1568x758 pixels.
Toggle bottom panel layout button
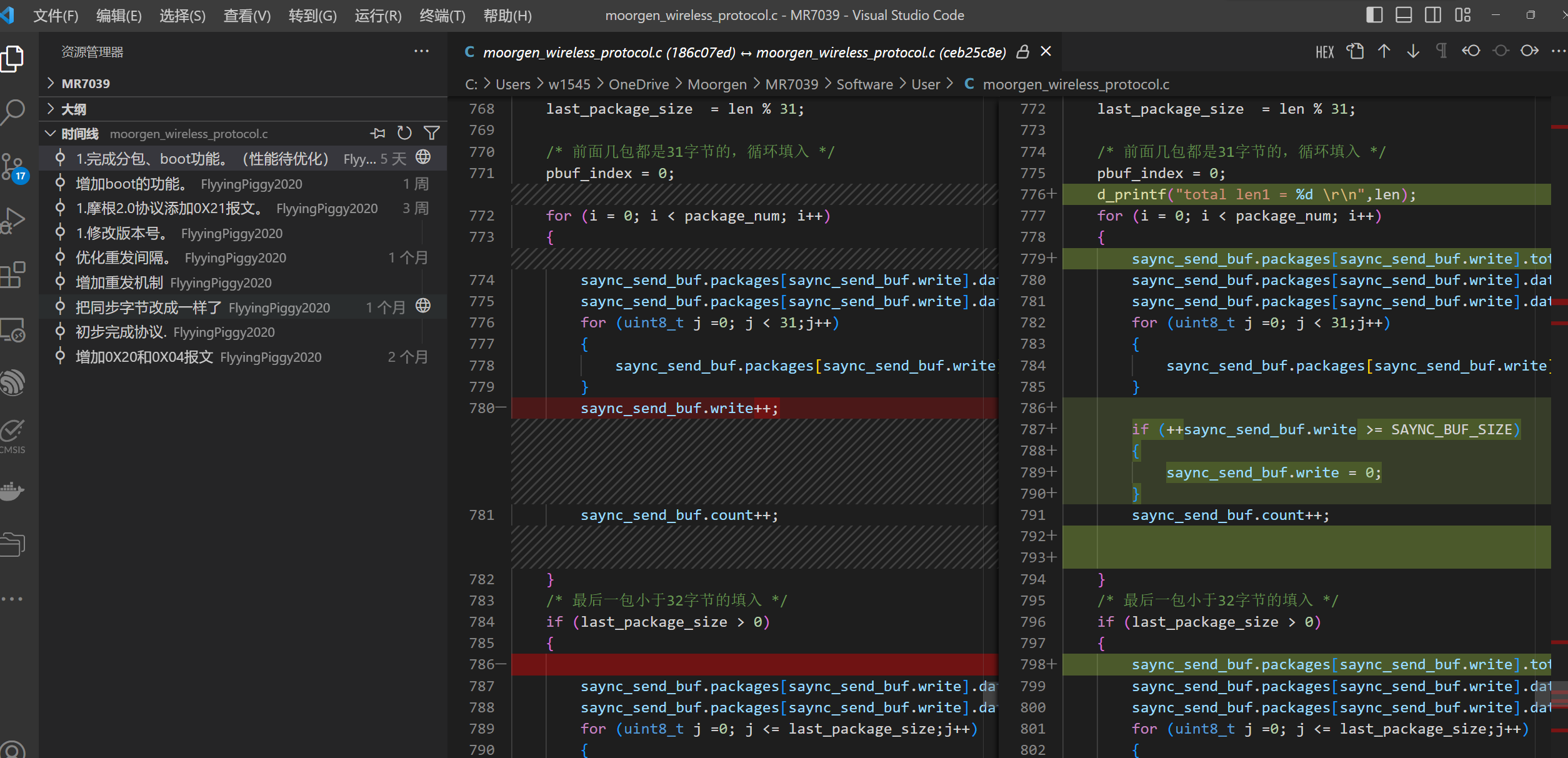pos(1404,15)
